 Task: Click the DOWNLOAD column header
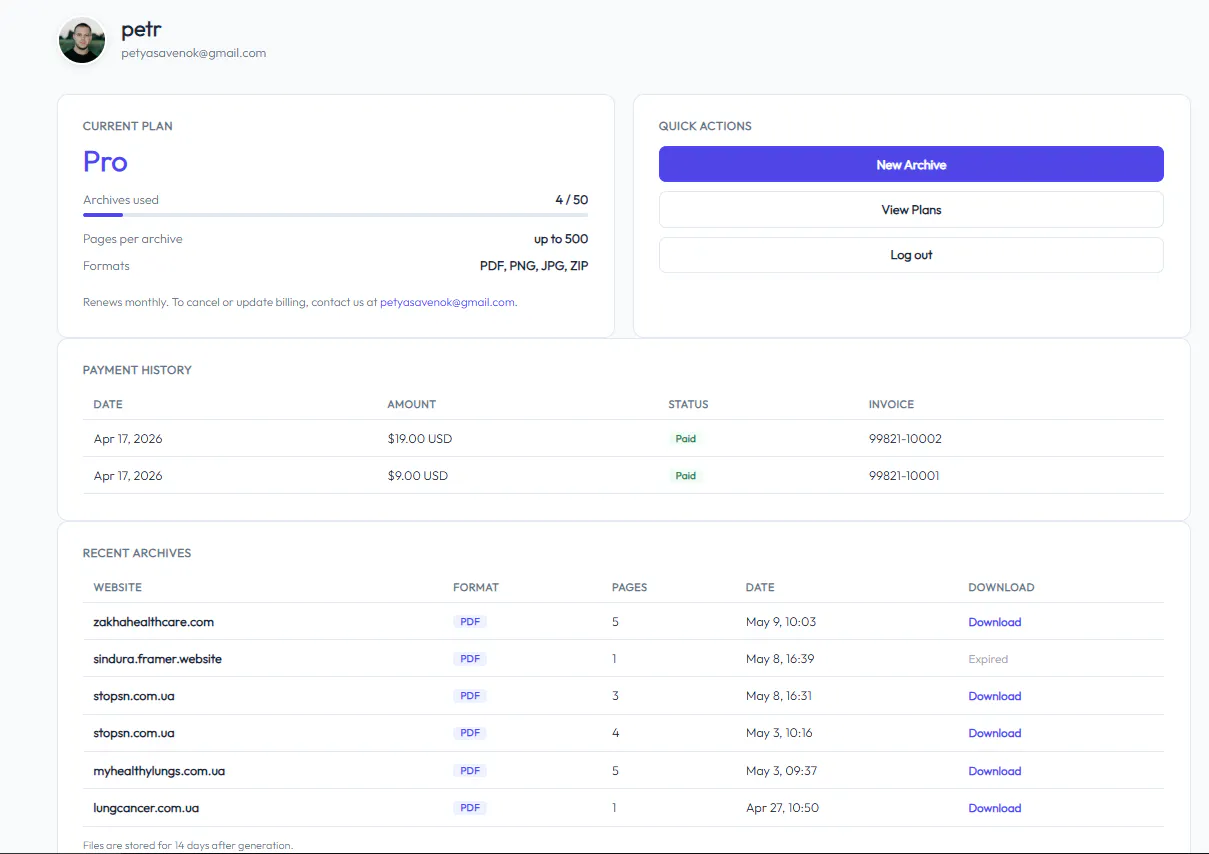point(1001,587)
